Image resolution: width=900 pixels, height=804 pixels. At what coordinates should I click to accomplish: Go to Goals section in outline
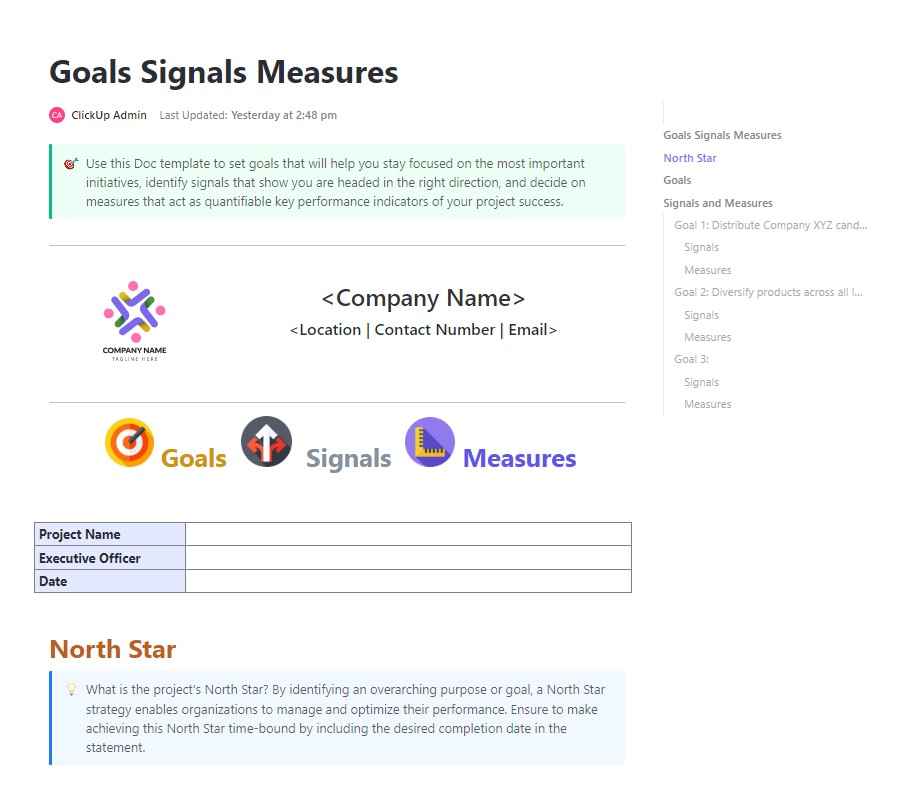click(x=677, y=180)
